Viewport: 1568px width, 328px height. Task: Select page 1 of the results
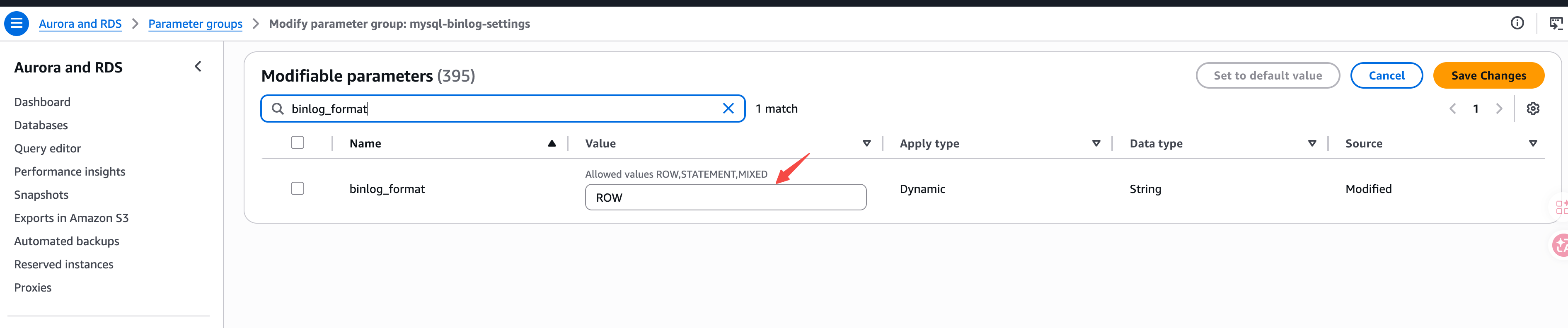[1476, 109]
